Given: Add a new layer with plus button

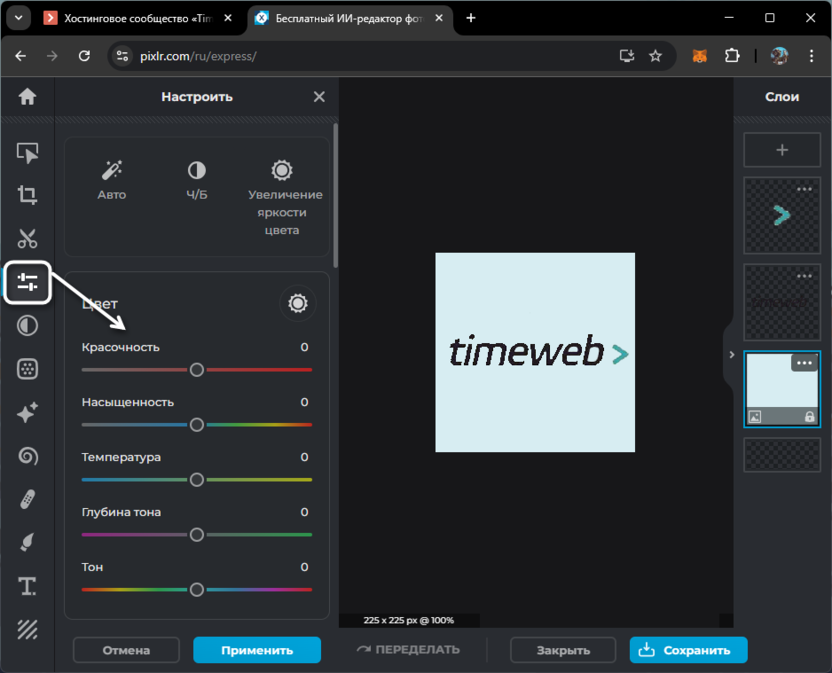Looking at the screenshot, I should point(782,150).
